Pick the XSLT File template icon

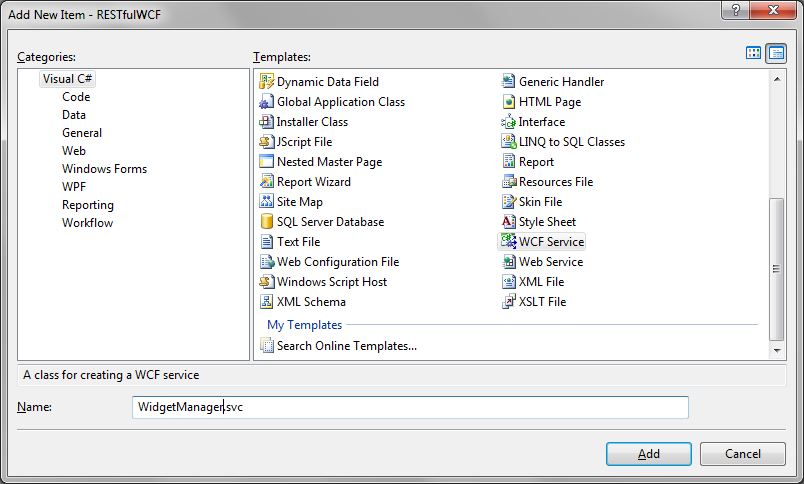tap(509, 301)
